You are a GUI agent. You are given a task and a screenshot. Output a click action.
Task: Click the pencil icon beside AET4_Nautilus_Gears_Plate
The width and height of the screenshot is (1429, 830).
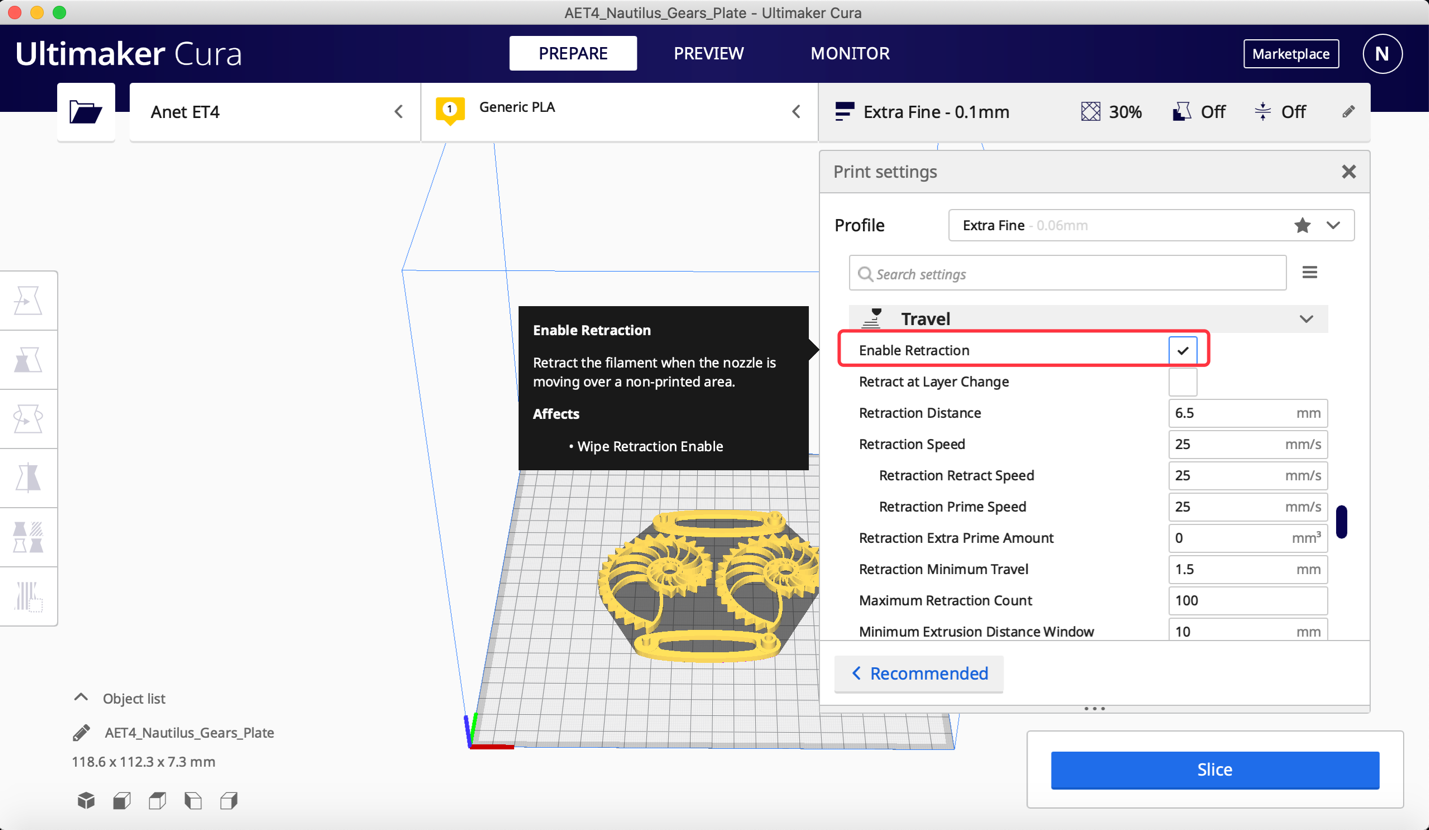pos(81,733)
